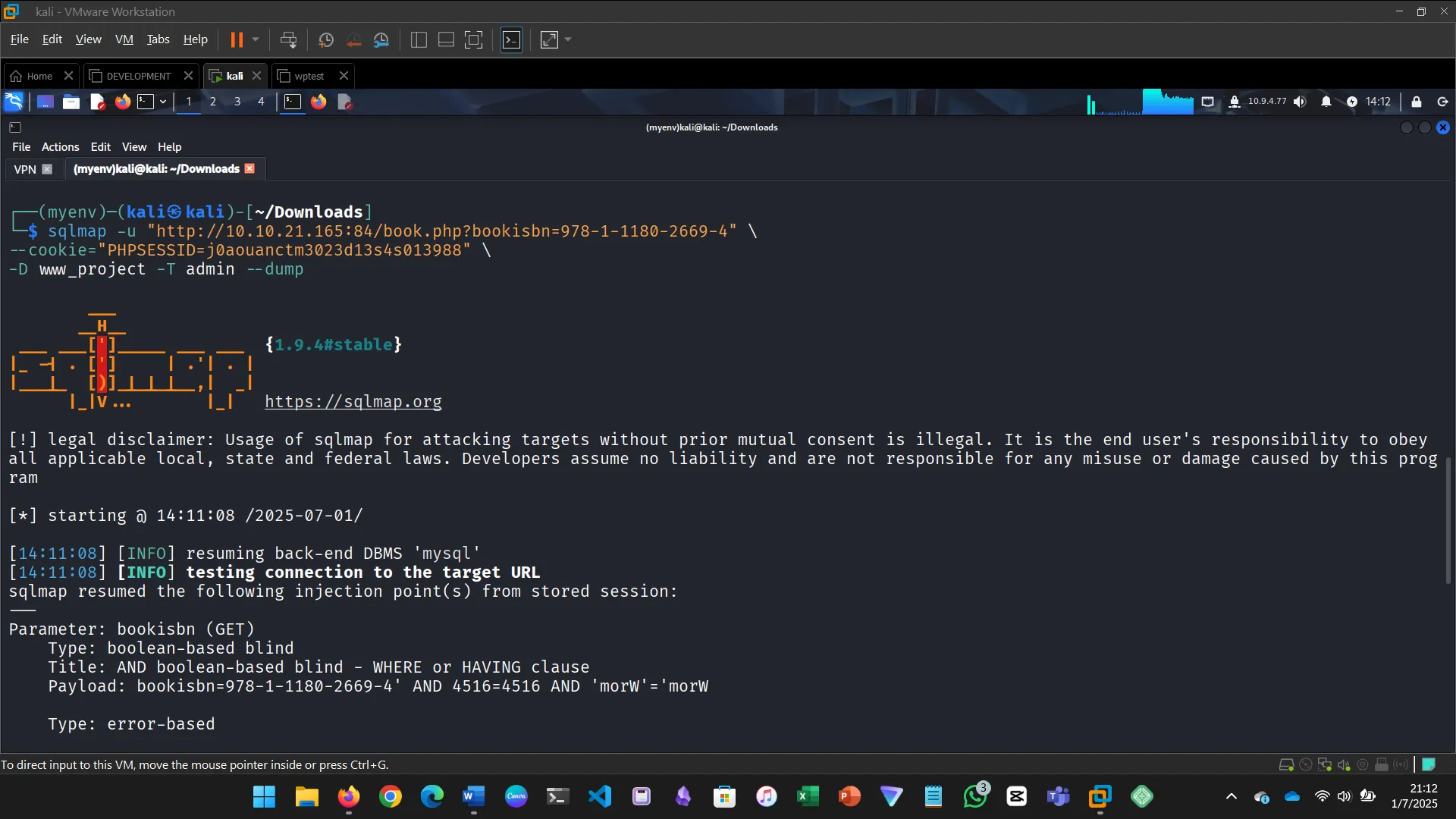Screen dimensions: 1456x819
Task: Switch to the VPN terminal tab
Action: coord(25,169)
